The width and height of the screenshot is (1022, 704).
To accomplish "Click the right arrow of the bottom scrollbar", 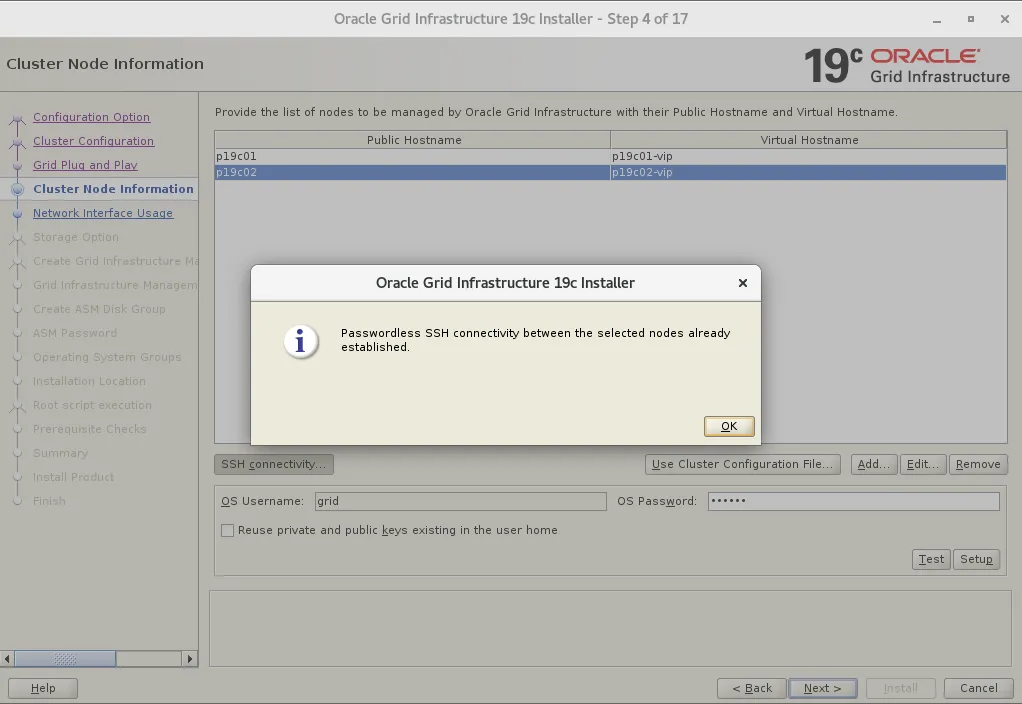I will tap(189, 659).
